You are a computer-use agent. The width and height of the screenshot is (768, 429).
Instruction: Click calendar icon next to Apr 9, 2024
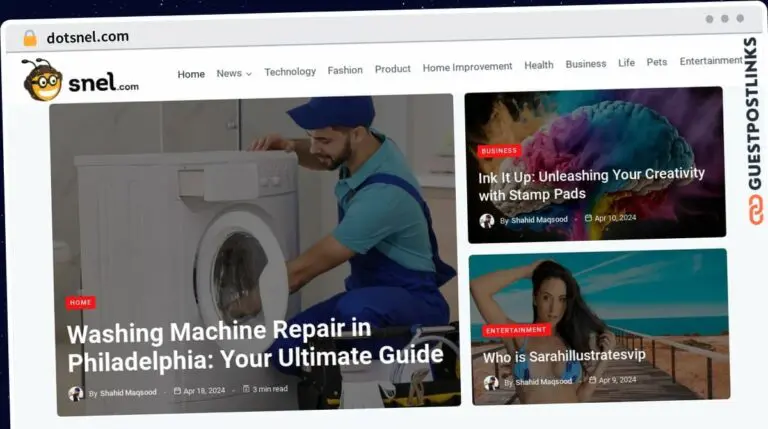pyautogui.click(x=593, y=380)
